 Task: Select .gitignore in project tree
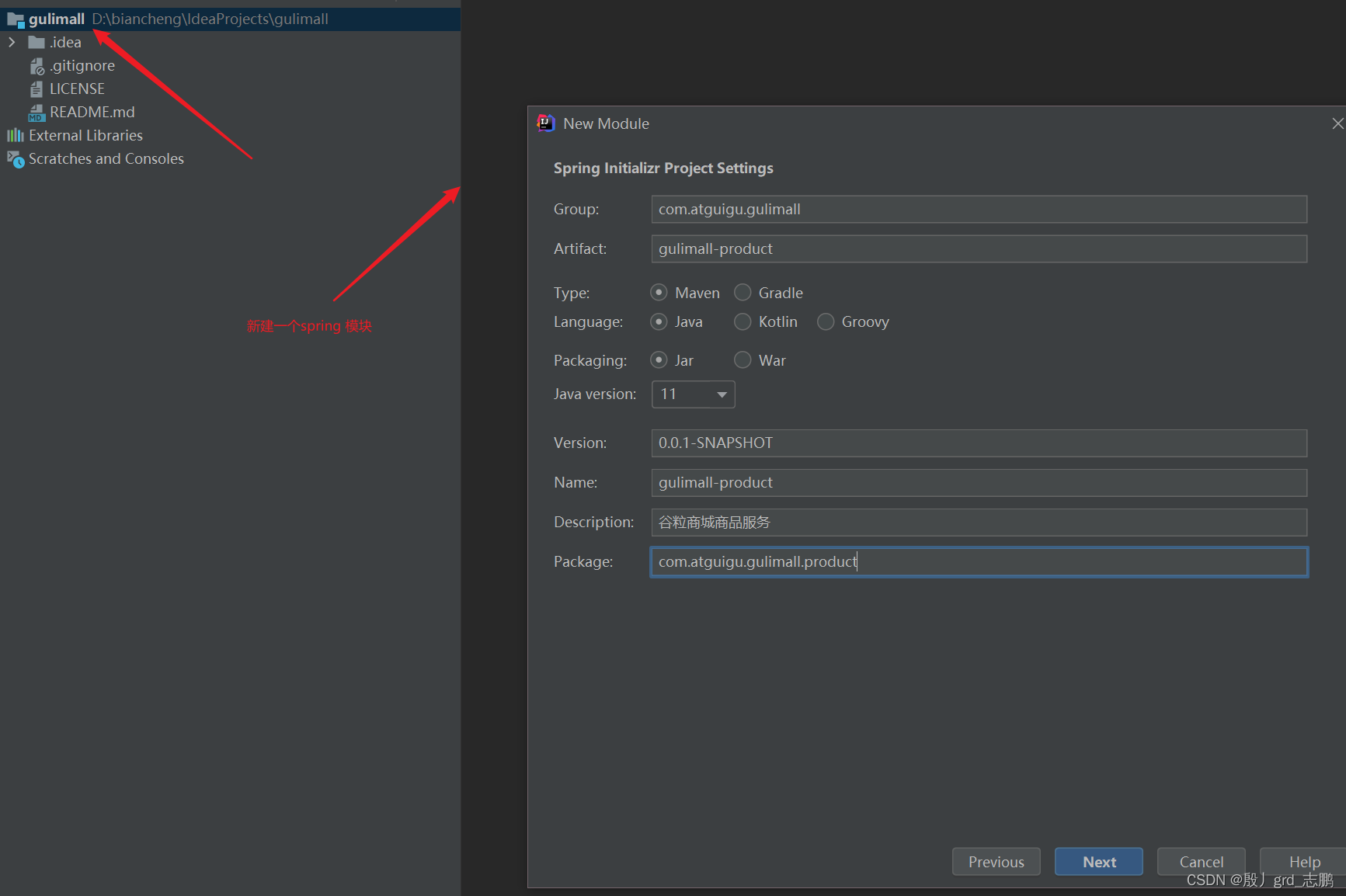click(82, 66)
